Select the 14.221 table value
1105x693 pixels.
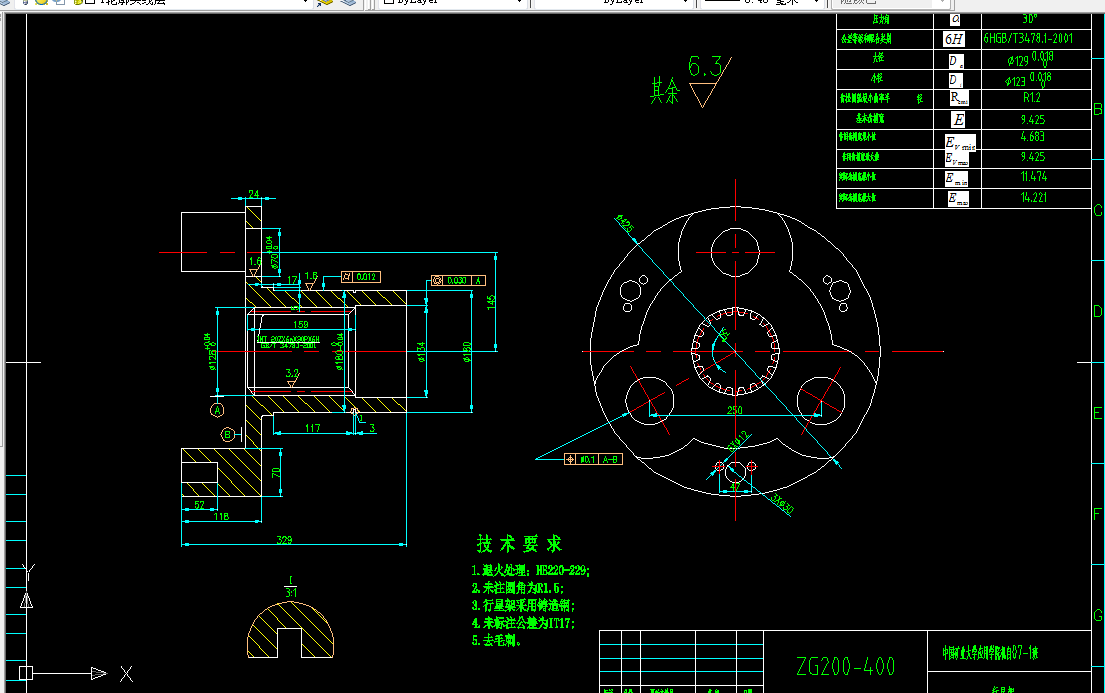(x=1034, y=197)
